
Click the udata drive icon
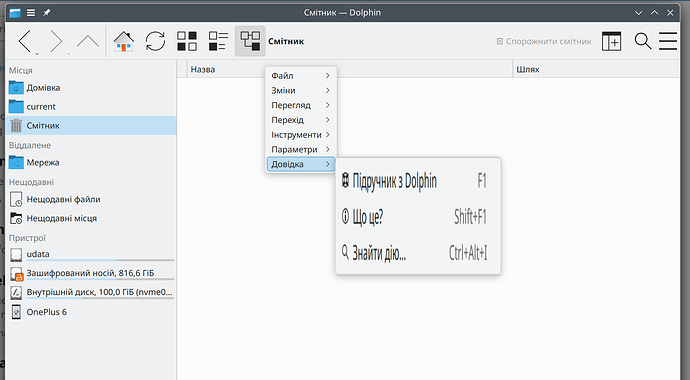[16, 254]
